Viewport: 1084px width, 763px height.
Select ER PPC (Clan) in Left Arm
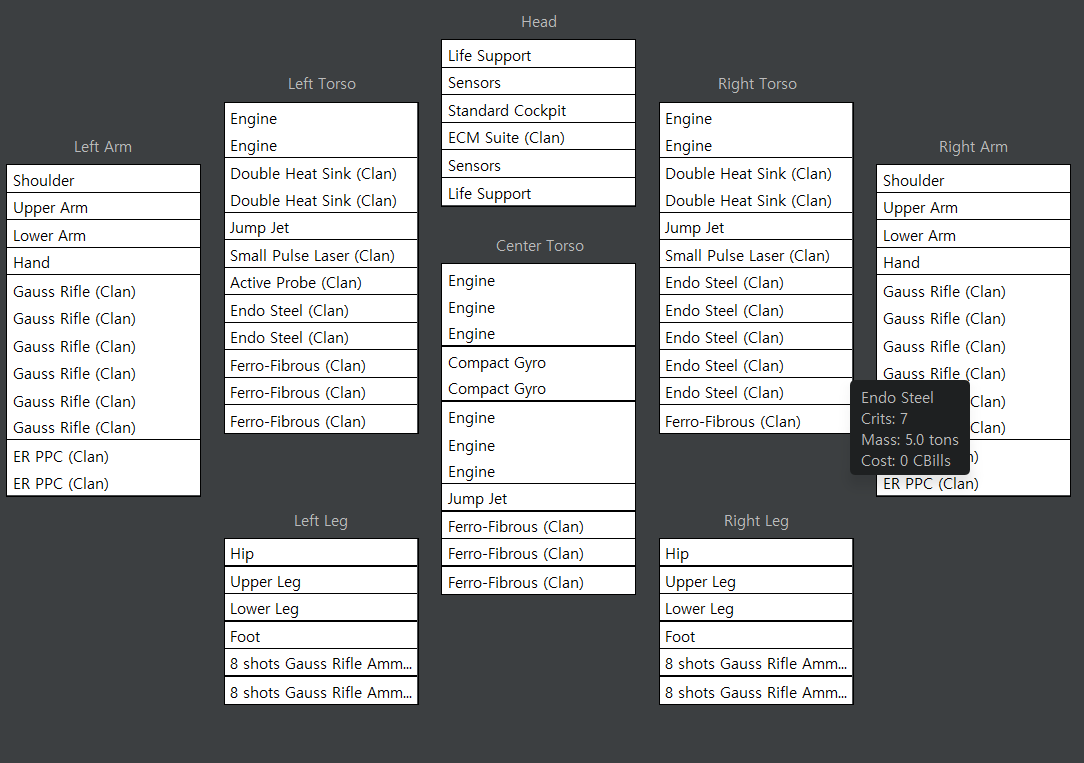pos(103,469)
